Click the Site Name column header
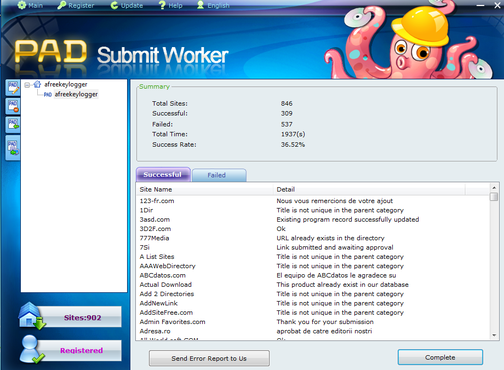504x370 pixels. pyautogui.click(x=205, y=189)
